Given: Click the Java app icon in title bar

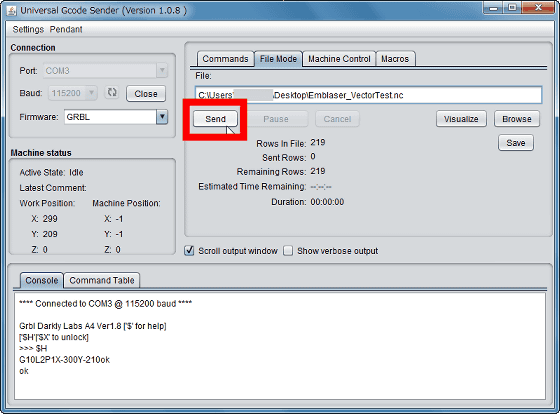Looking at the screenshot, I should (11, 10).
